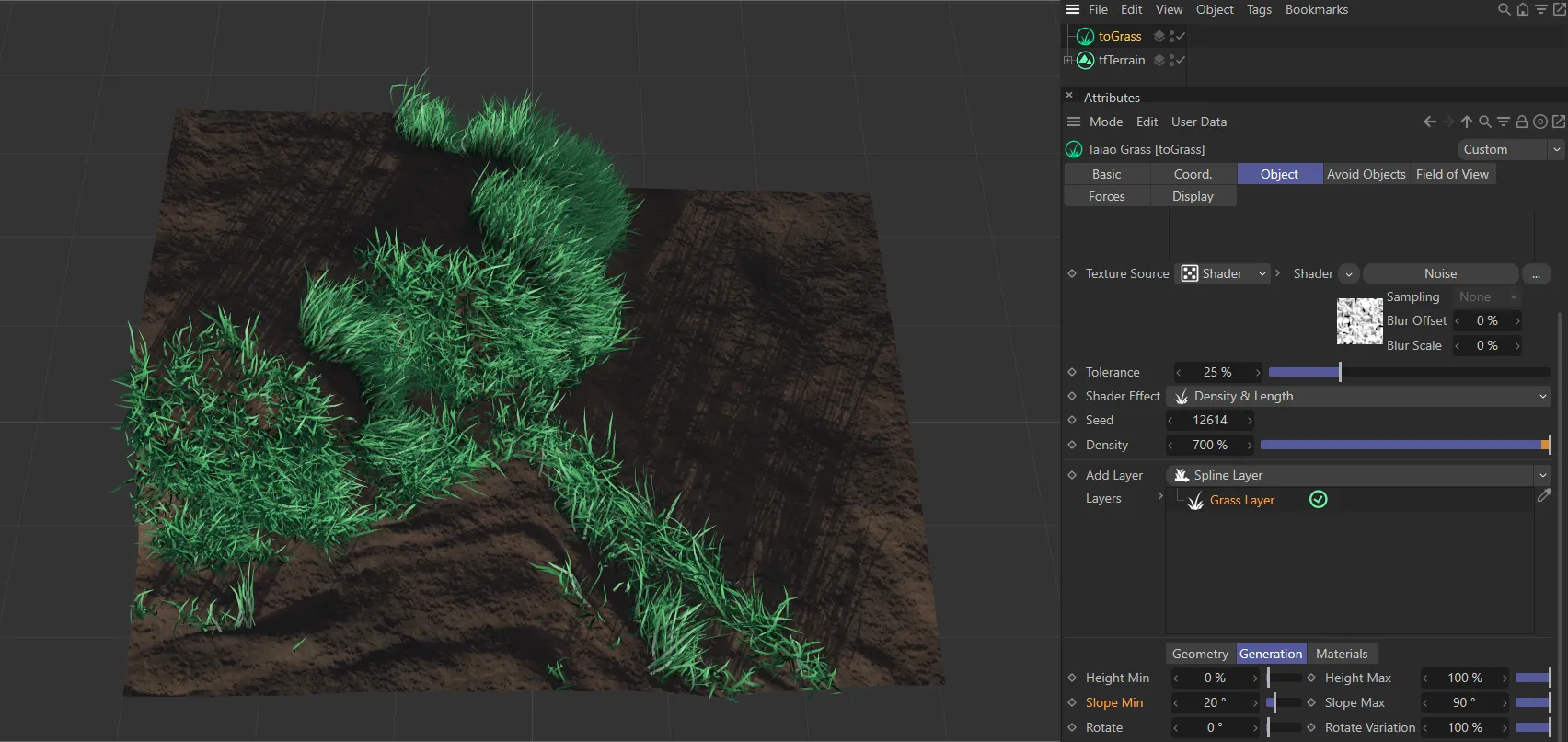This screenshot has height=742, width=1568.
Task: Click the eyedropper picker beside Layers list
Action: (x=1544, y=496)
